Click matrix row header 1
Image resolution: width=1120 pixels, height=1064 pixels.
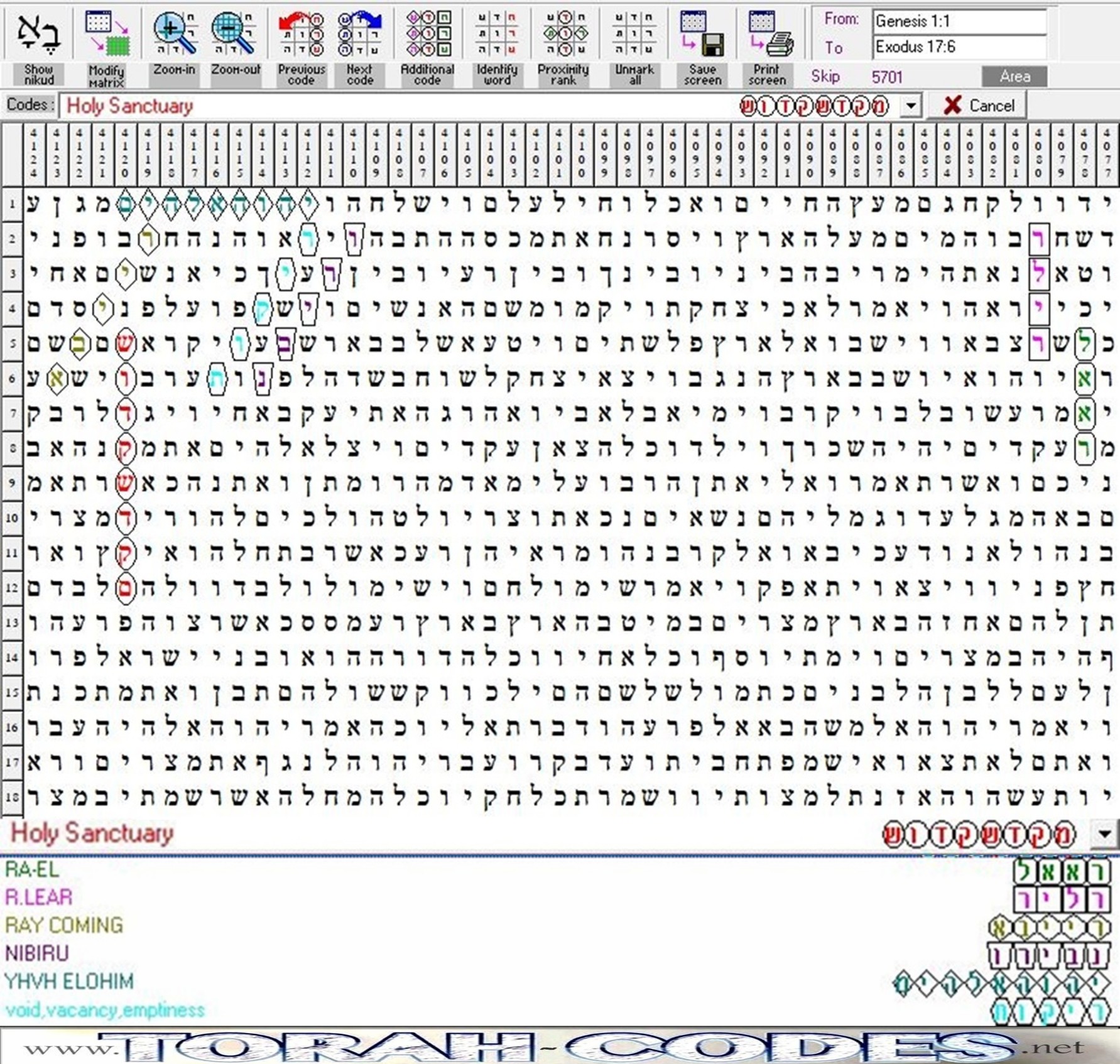[x=12, y=204]
